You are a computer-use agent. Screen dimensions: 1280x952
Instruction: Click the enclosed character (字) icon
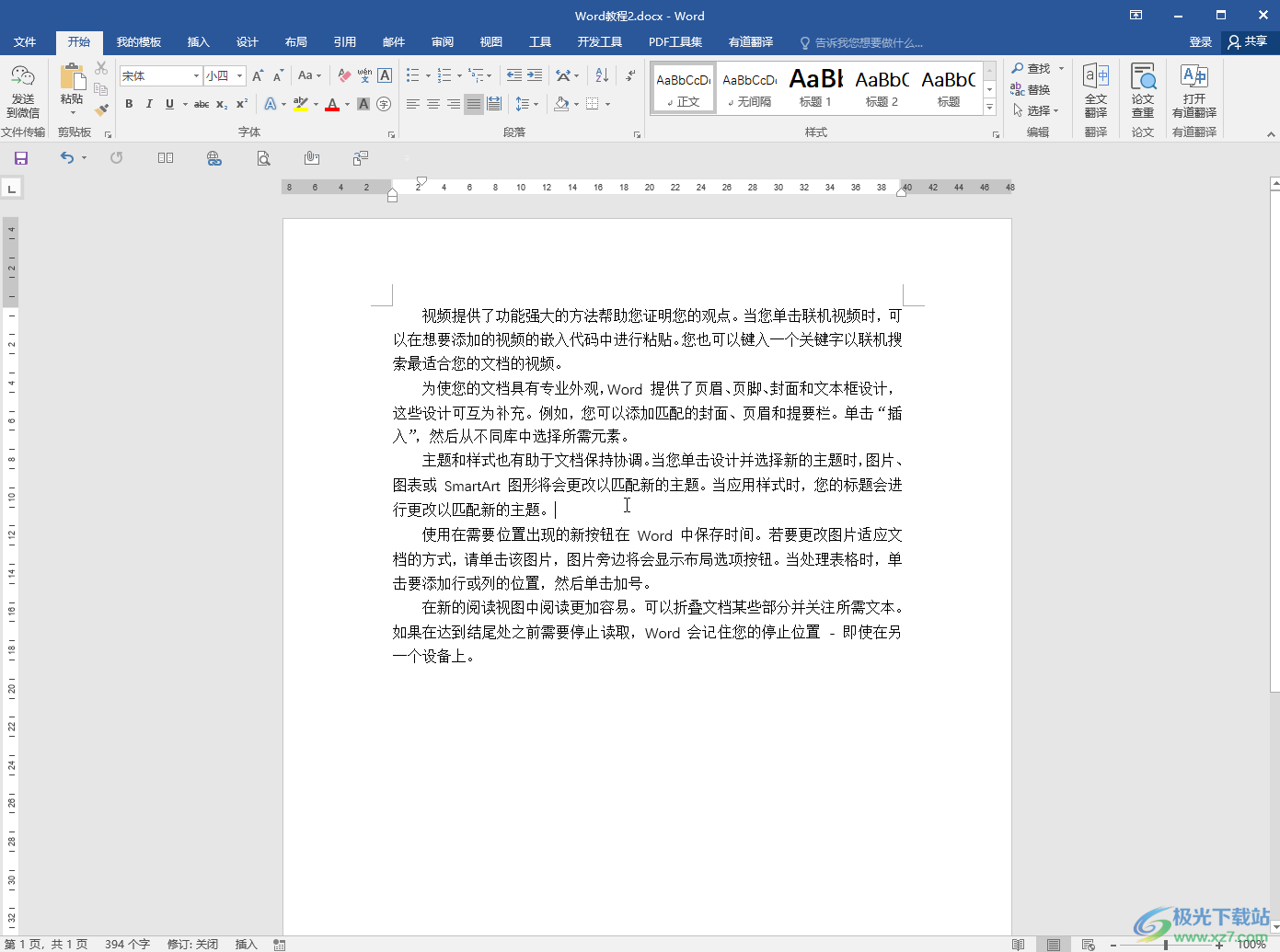click(x=384, y=104)
